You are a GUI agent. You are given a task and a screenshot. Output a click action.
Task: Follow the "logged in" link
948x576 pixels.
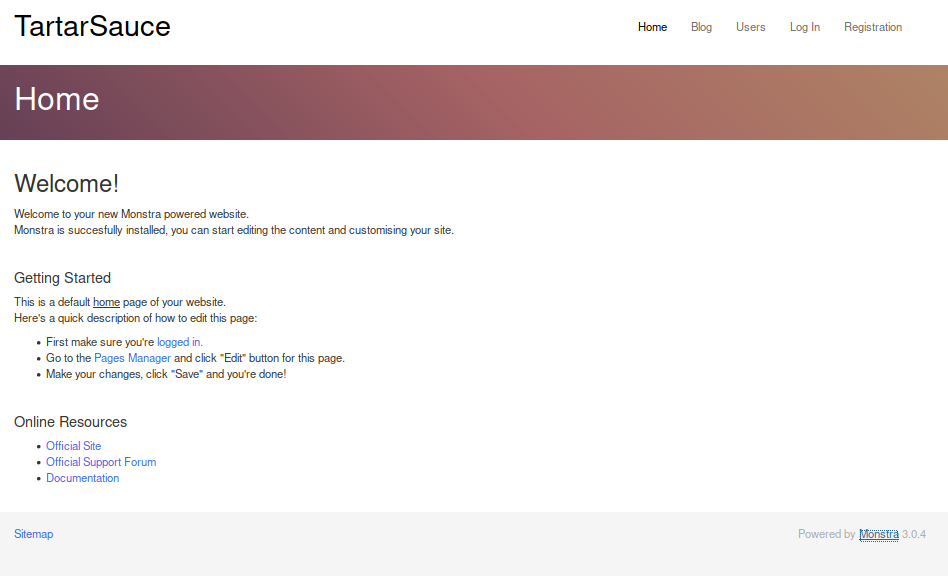click(179, 342)
